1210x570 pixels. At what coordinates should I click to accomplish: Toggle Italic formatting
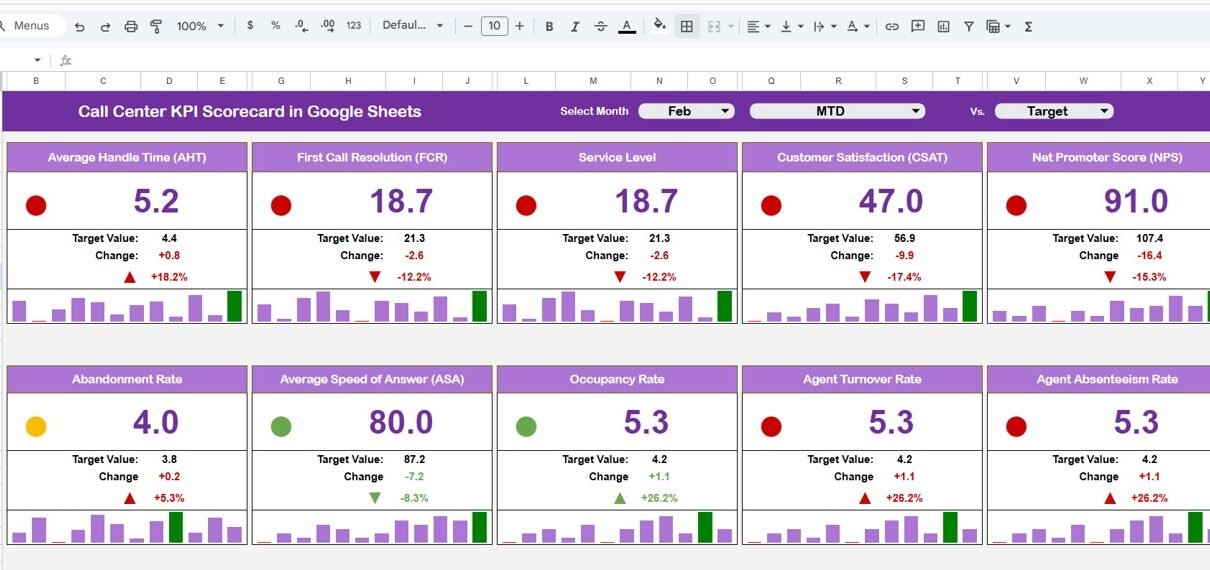point(574,26)
